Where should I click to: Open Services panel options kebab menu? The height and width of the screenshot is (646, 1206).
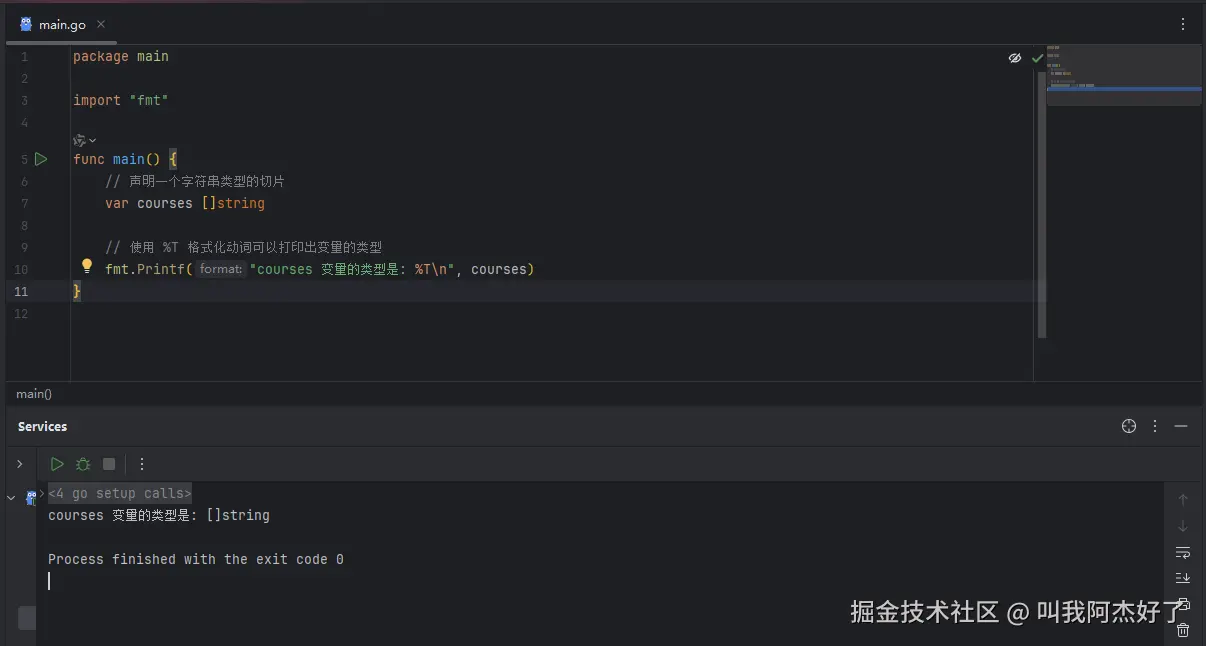coord(1155,426)
